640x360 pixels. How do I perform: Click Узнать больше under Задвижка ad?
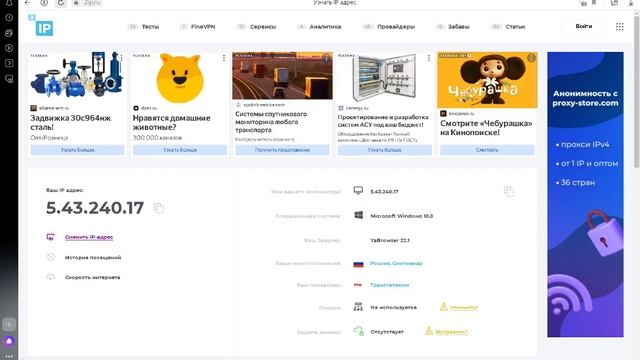click(x=78, y=150)
